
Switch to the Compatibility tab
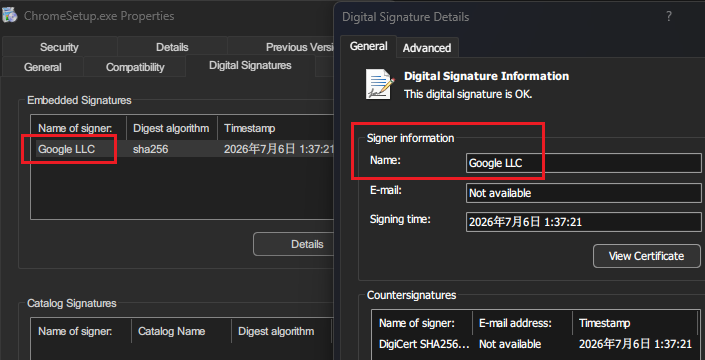[135, 67]
